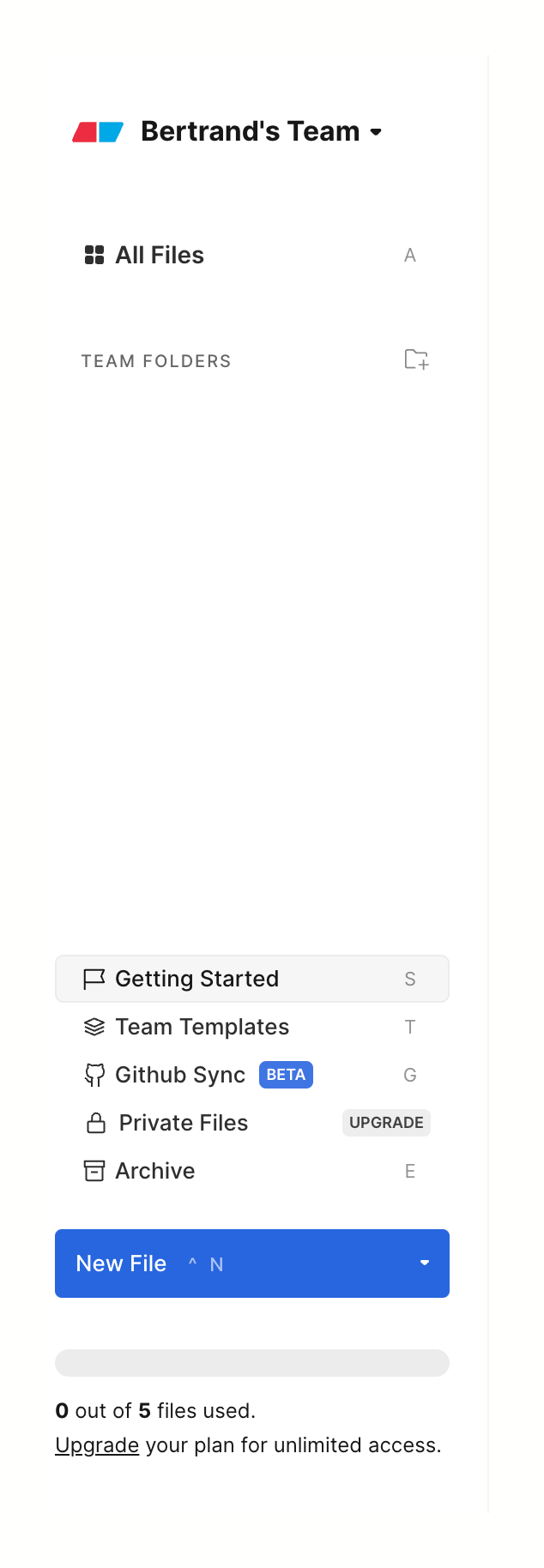Image resolution: width=544 pixels, height=1568 pixels.
Task: Select the Team Templates stack icon
Action: click(94, 1026)
